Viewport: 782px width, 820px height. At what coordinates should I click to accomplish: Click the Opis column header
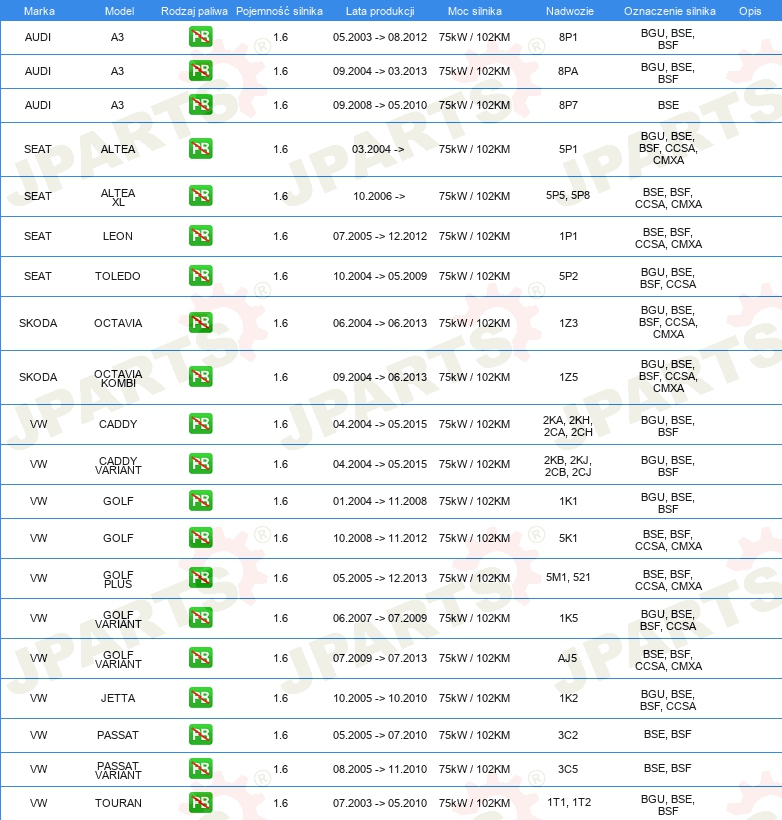point(750,11)
